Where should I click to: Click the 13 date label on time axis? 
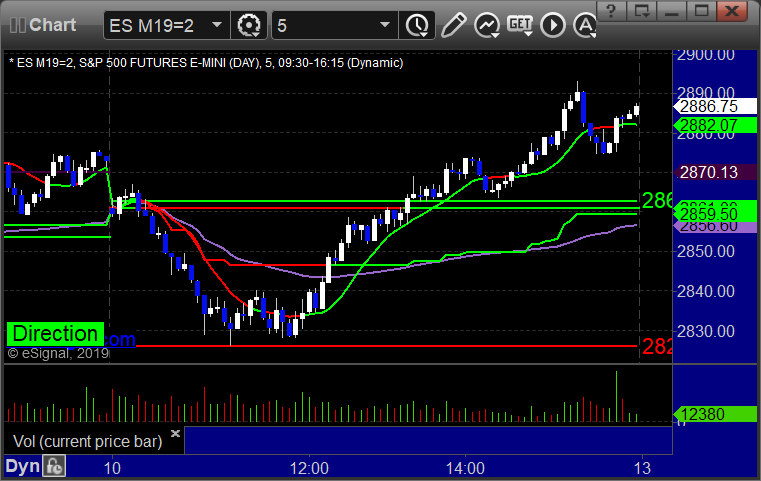coord(642,468)
